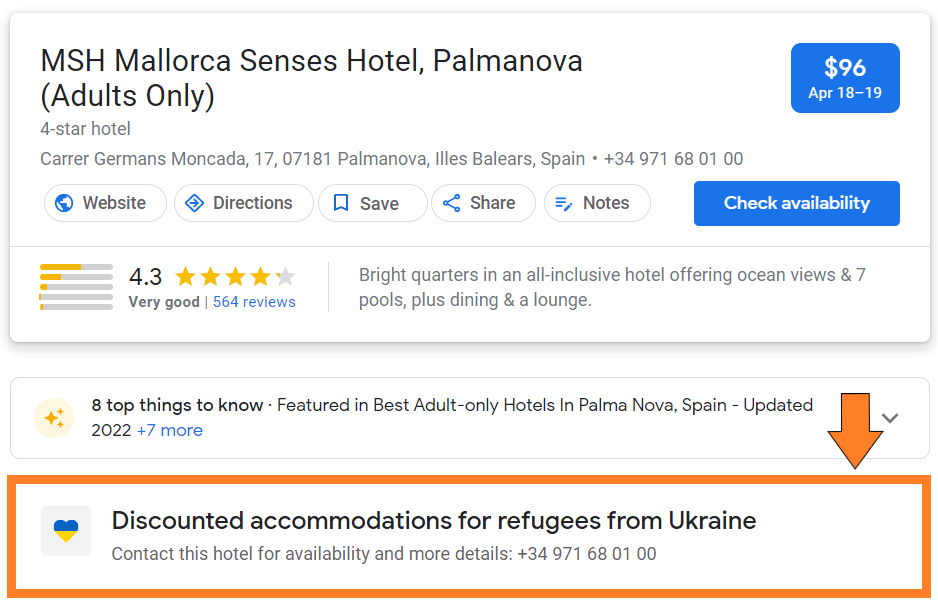Click the Directions diamond arrow icon
Viewport: 938px width, 600px height.
pos(194,203)
